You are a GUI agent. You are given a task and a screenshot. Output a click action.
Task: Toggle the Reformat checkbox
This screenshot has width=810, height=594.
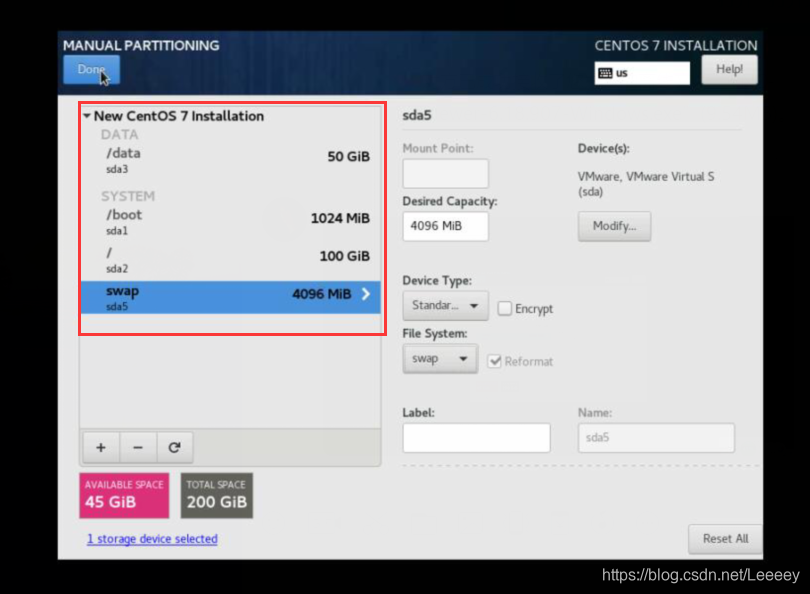(x=494, y=361)
